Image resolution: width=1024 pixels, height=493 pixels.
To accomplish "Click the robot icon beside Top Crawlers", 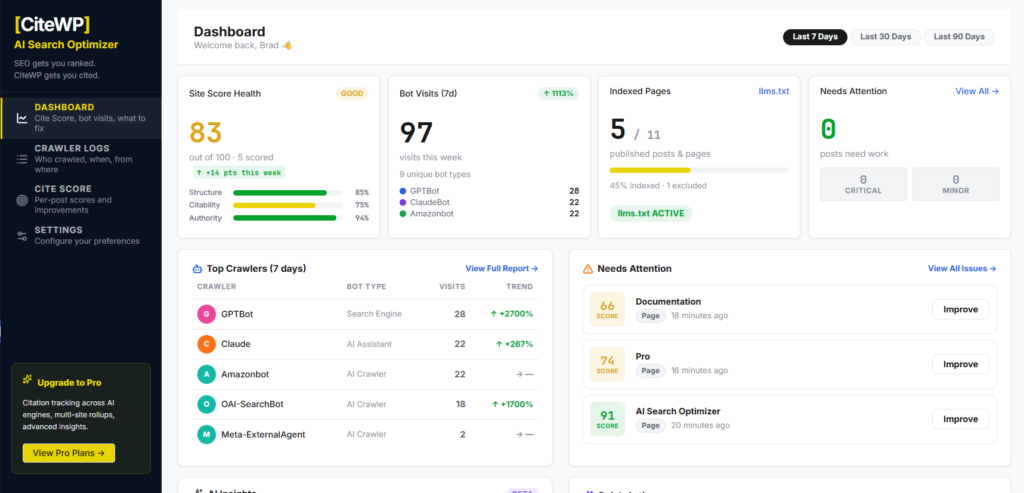I will [x=197, y=268].
